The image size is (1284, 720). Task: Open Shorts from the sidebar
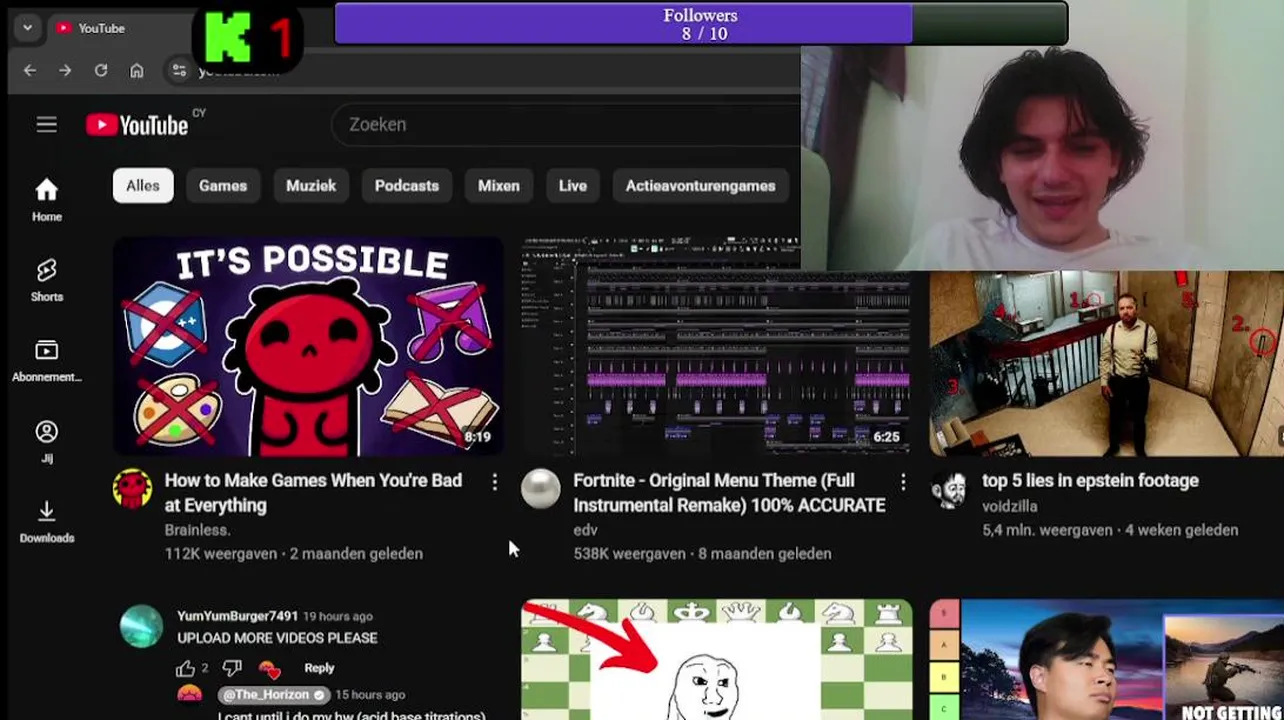point(47,280)
